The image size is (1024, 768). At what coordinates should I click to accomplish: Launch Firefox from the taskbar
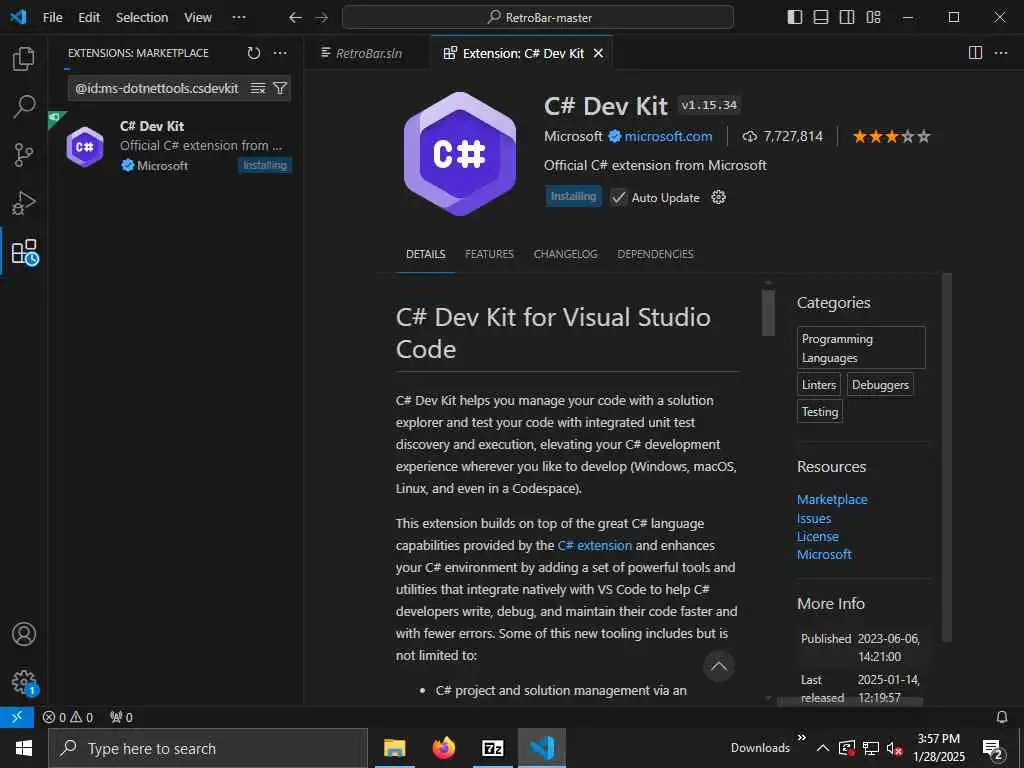[x=443, y=748]
